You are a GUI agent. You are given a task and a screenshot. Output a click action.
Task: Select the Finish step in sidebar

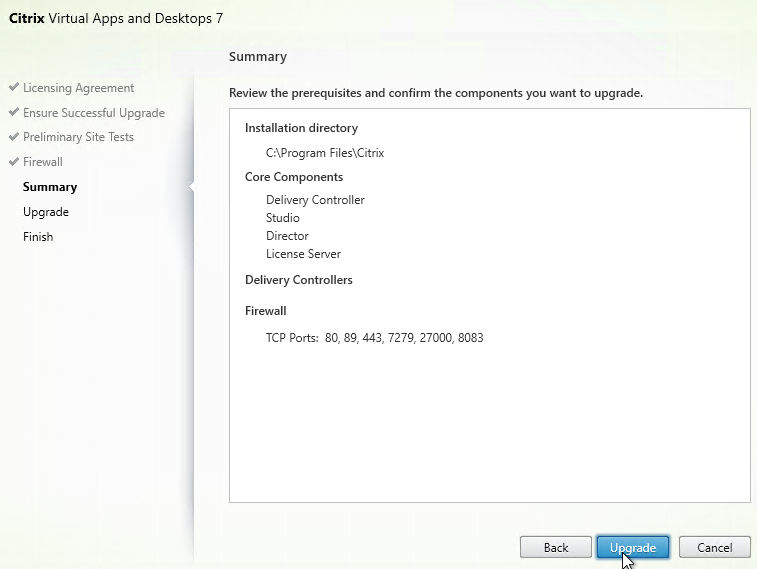(38, 237)
